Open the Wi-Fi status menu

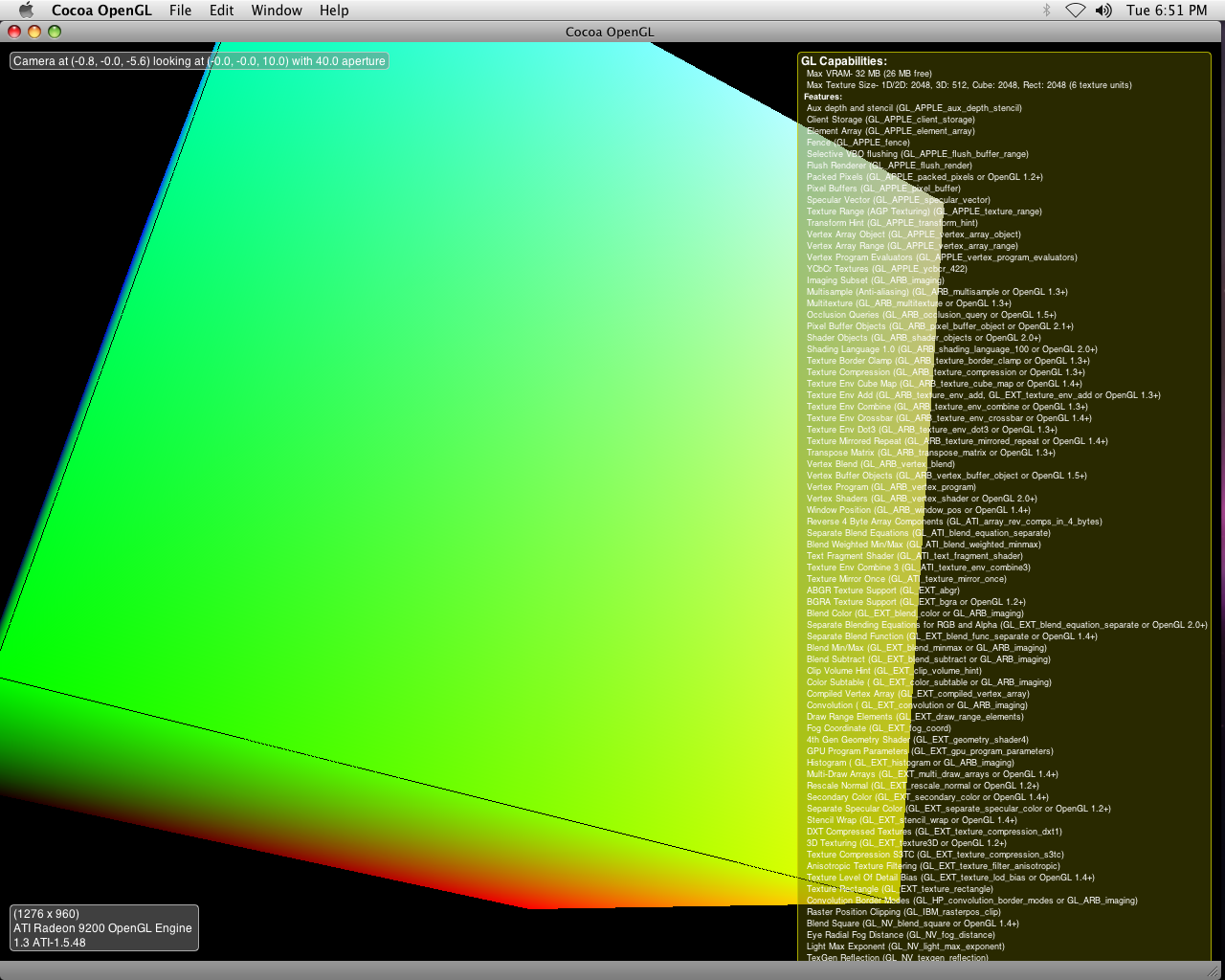[x=1076, y=11]
